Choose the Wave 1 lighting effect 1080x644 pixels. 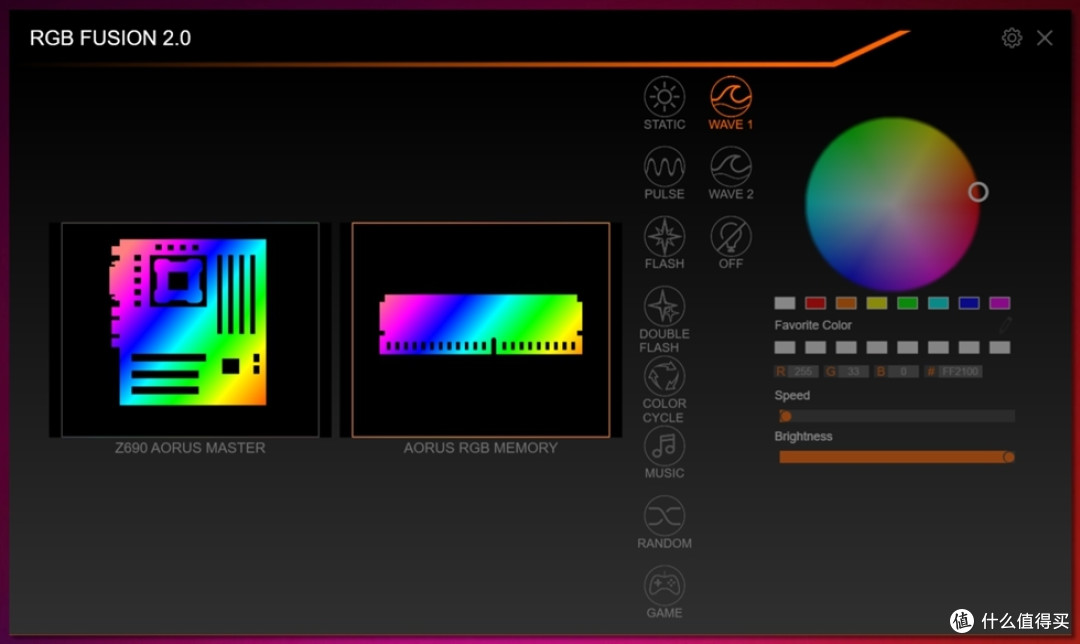click(731, 98)
